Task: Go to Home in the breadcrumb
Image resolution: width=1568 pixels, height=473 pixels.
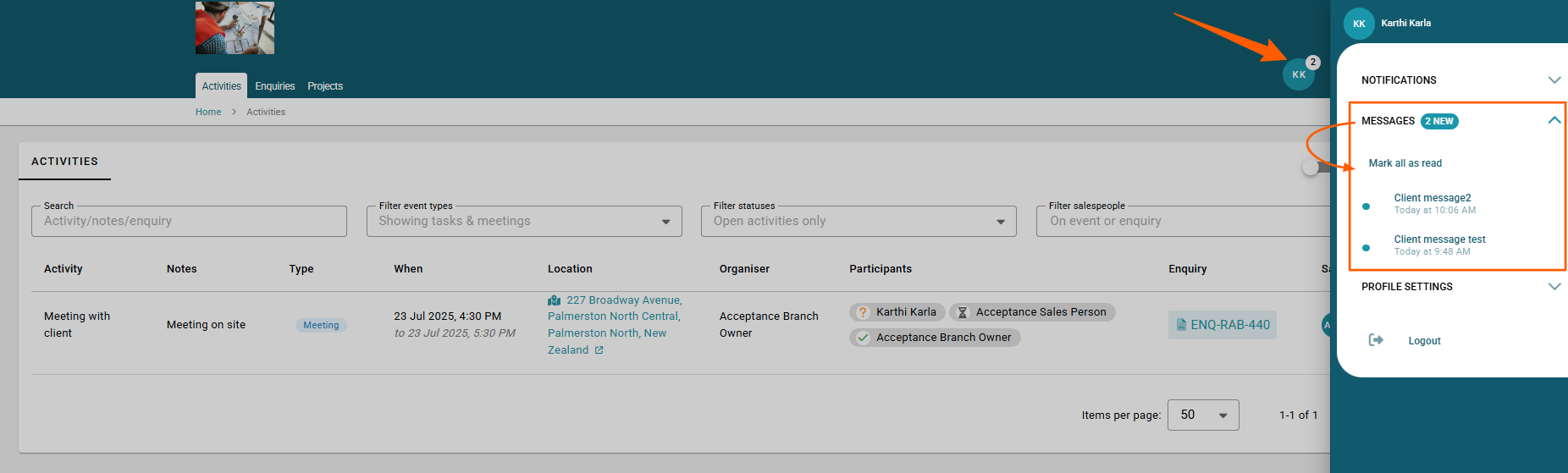Action: [208, 112]
